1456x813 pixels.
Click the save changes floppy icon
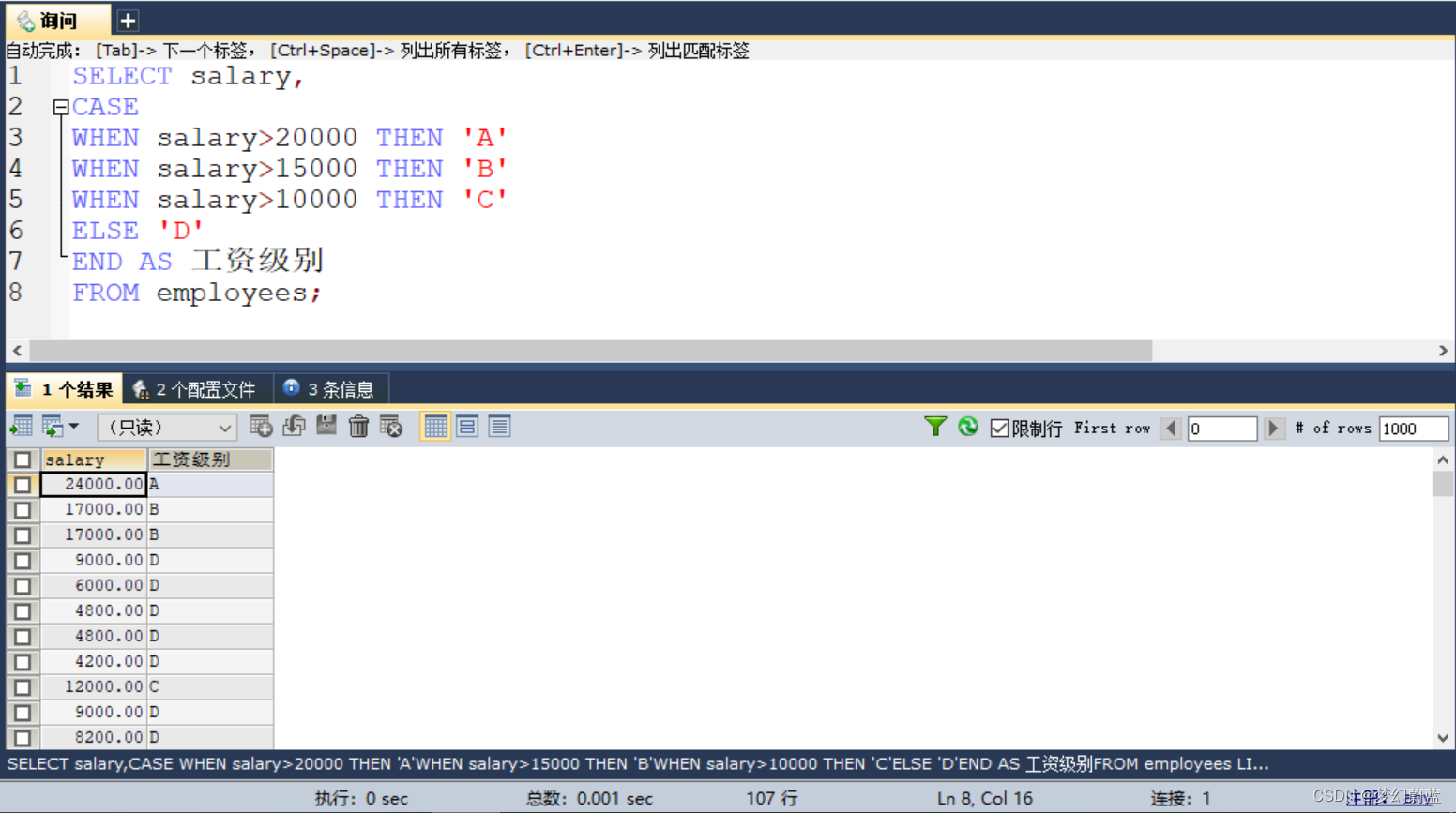click(x=326, y=427)
